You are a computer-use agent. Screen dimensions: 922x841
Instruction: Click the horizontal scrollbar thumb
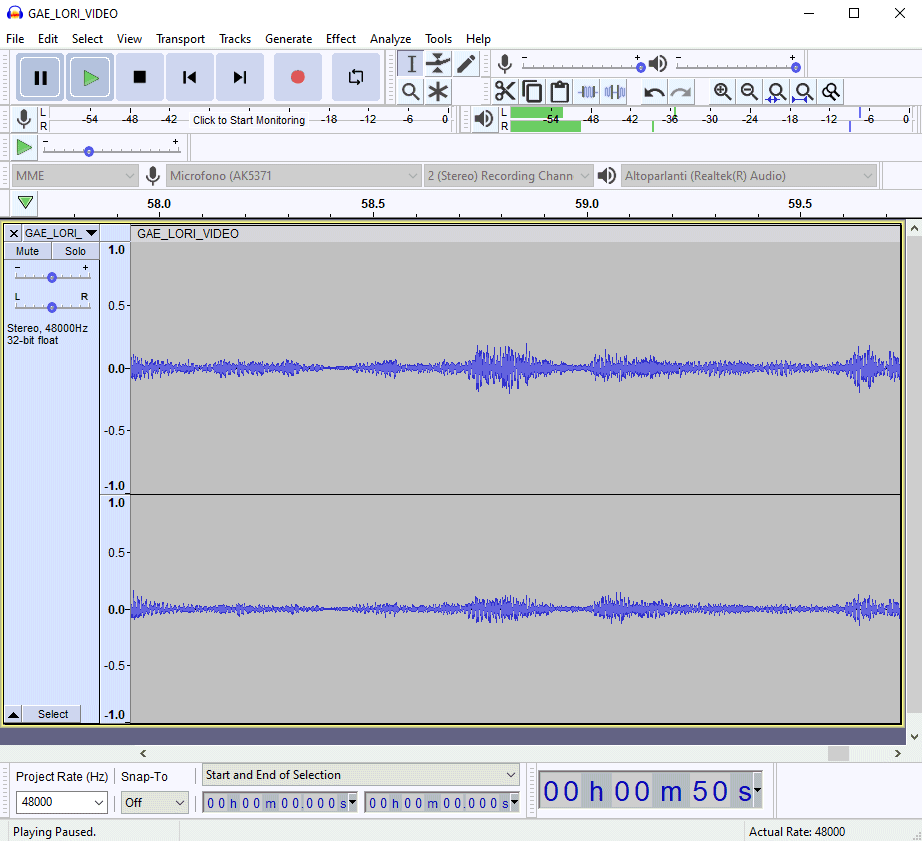pyautogui.click(x=838, y=753)
